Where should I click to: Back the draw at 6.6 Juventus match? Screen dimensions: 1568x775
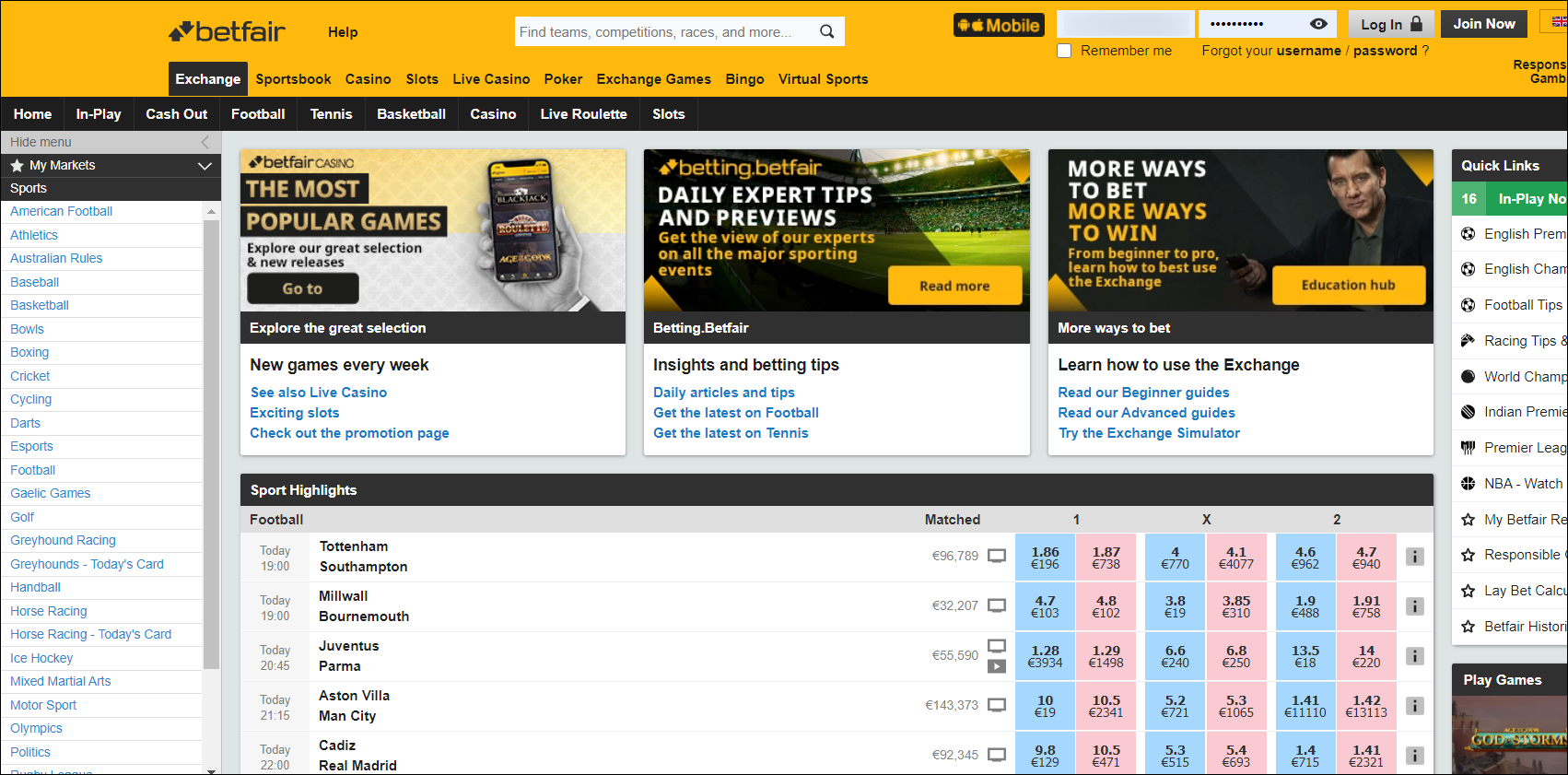(x=1175, y=656)
